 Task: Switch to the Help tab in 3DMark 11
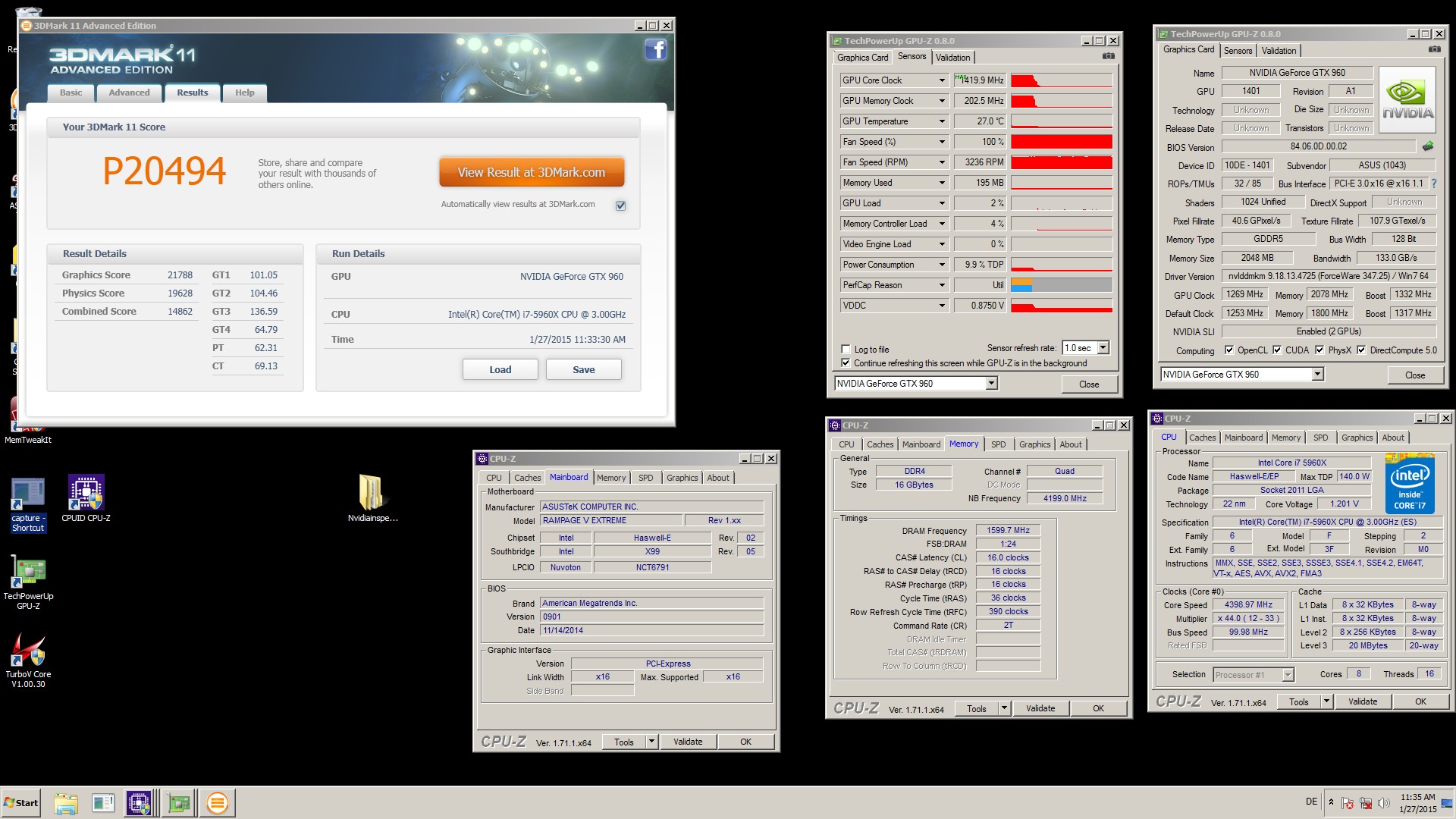click(x=244, y=93)
